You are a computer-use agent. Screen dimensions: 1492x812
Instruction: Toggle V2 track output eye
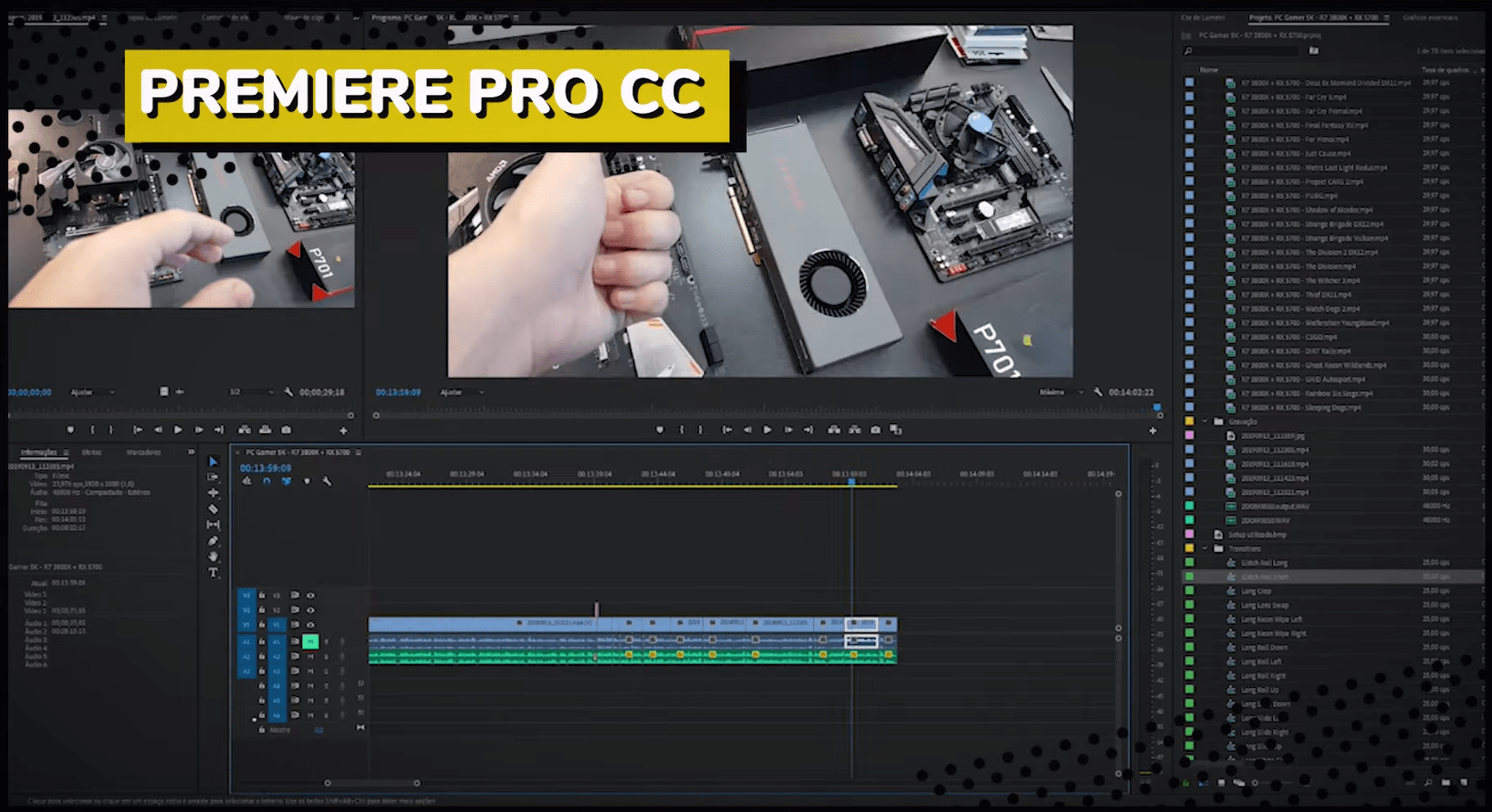tap(310, 610)
